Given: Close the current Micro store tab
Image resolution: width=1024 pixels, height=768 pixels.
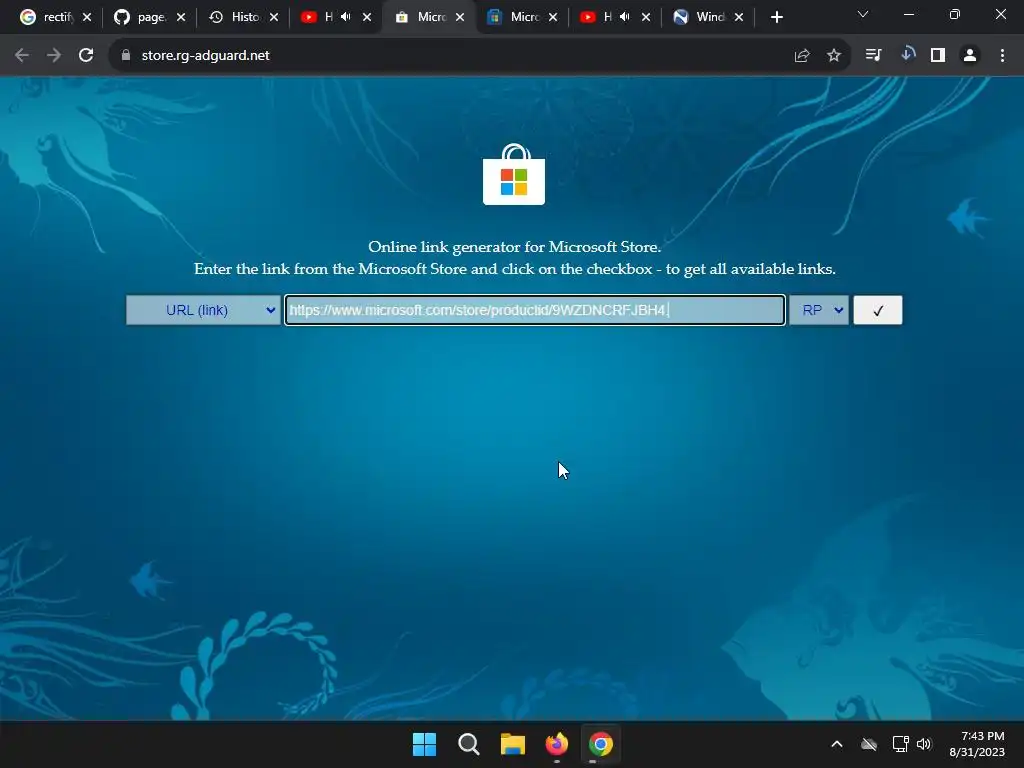Looking at the screenshot, I should click(460, 17).
